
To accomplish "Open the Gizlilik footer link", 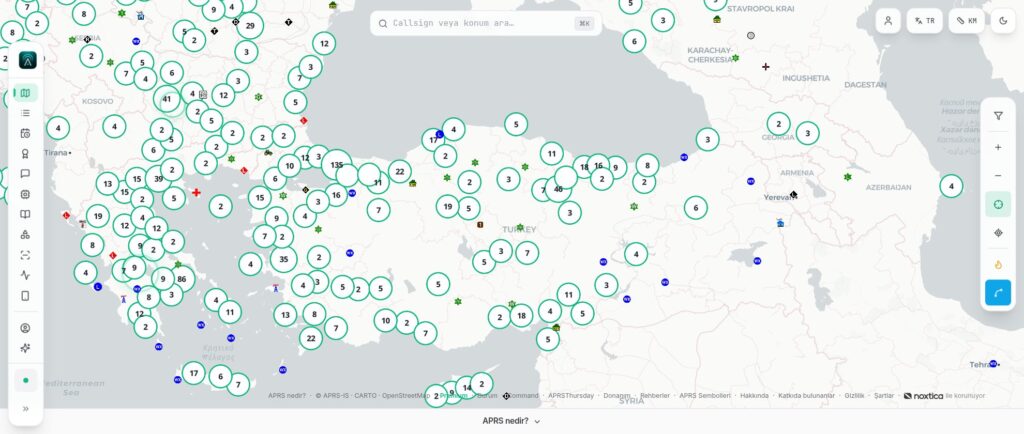I will coord(854,395).
